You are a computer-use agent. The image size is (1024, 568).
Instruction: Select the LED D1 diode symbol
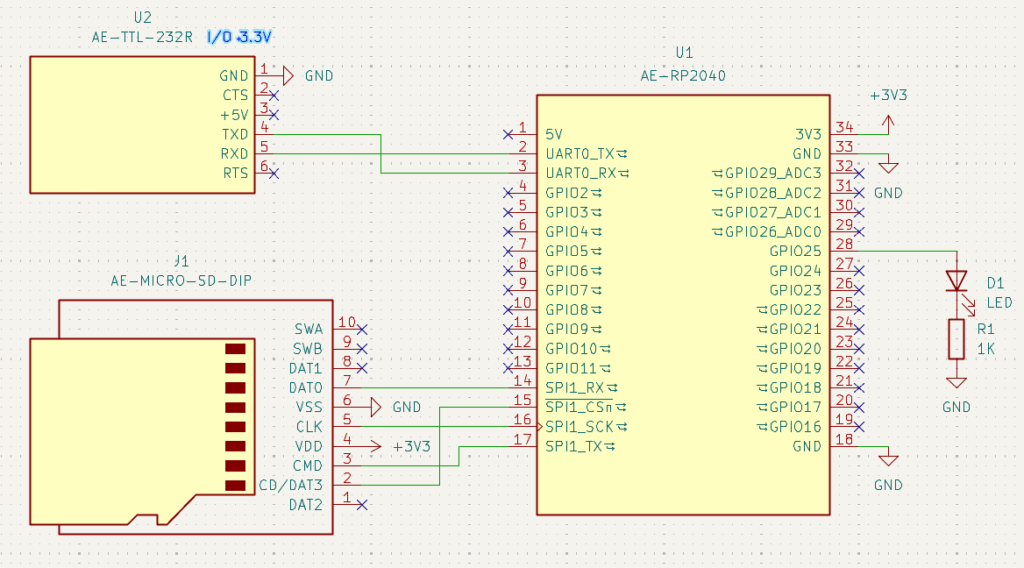957,280
